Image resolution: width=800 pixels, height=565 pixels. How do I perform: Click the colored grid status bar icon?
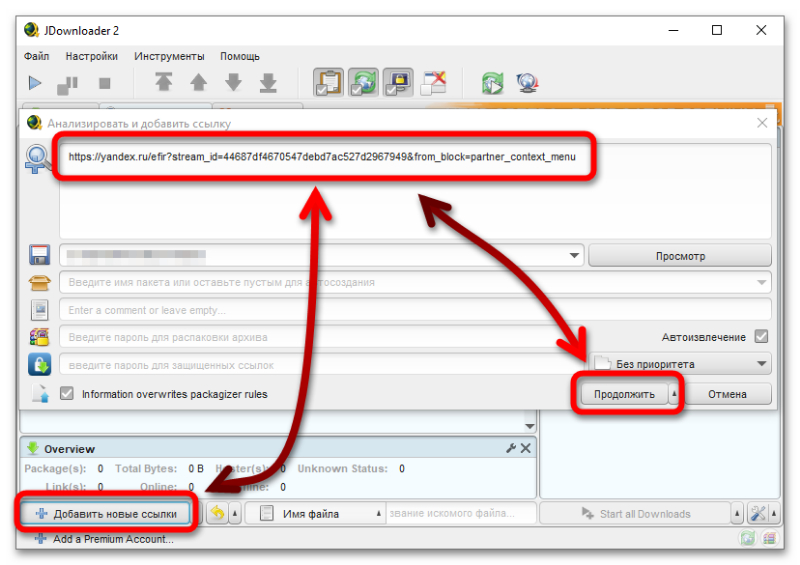(769, 538)
